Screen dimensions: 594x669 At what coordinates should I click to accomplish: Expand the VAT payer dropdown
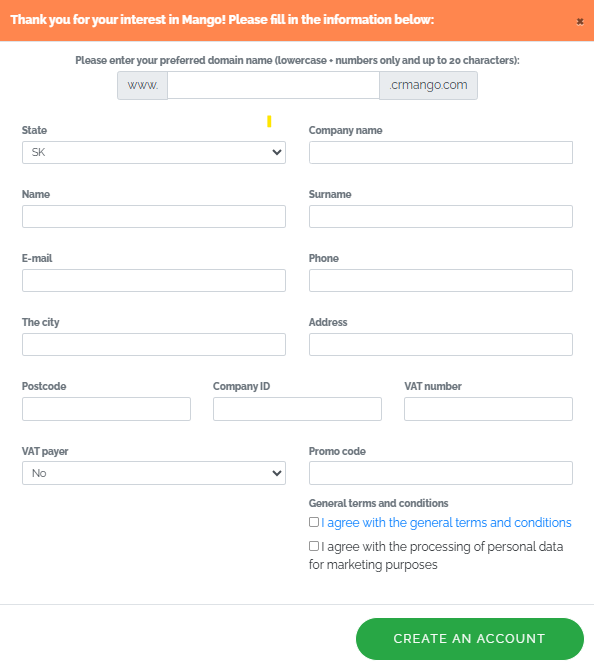[154, 473]
